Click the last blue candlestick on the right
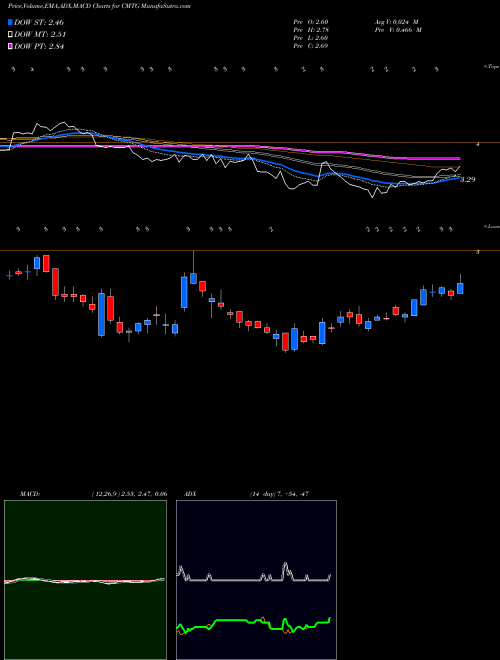This screenshot has height=660, width=500. (x=460, y=287)
